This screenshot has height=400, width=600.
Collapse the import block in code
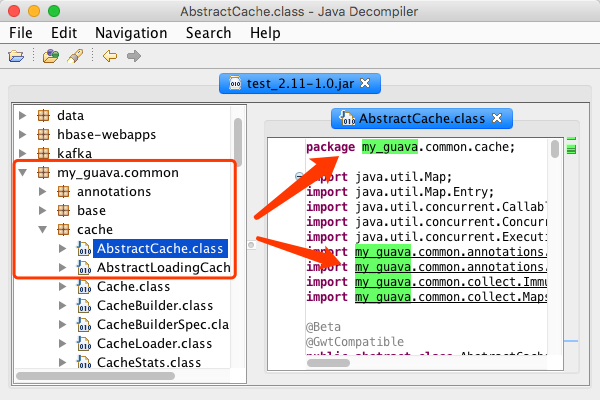click(299, 179)
